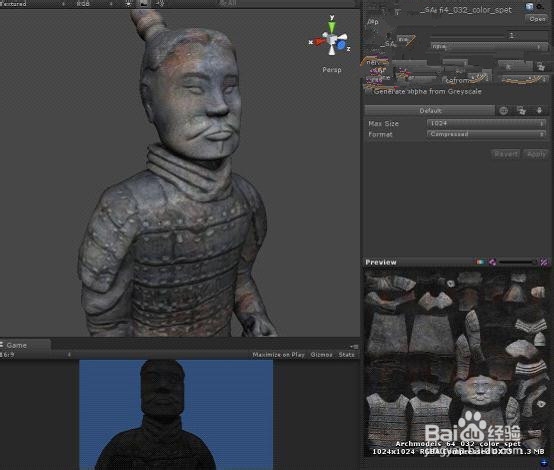Image resolution: width=554 pixels, height=470 pixels.
Task: Open the Textured draw mode dropdown
Action: coord(34,4)
